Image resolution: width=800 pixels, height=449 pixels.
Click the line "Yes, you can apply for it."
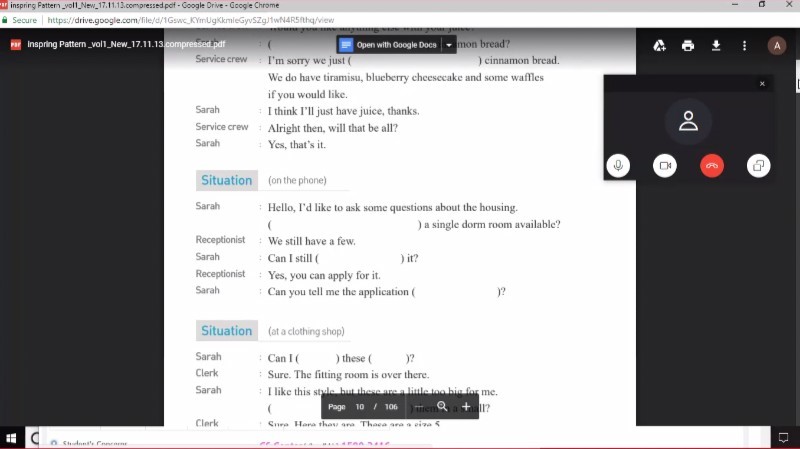(324, 276)
